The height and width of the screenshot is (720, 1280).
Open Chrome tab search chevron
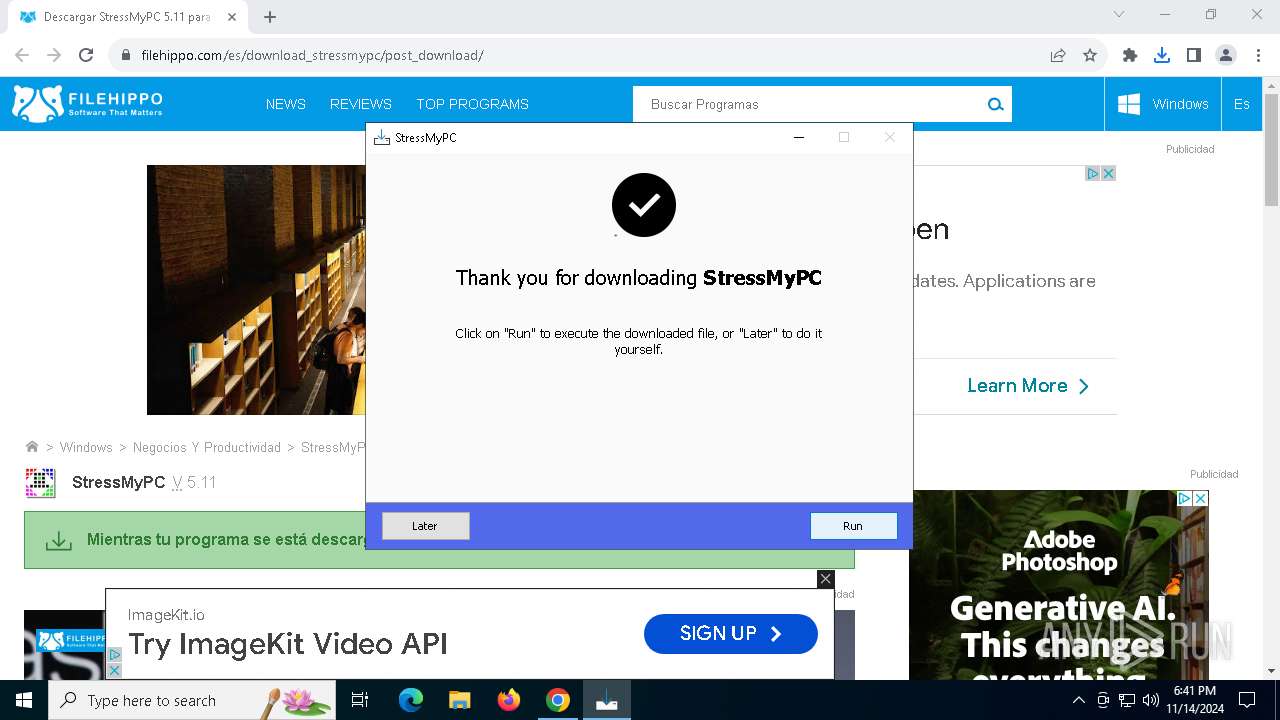[1119, 15]
